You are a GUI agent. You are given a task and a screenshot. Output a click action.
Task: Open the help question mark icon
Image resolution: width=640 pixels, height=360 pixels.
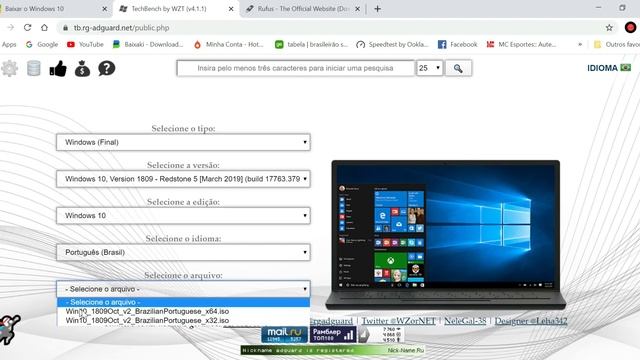click(x=107, y=68)
